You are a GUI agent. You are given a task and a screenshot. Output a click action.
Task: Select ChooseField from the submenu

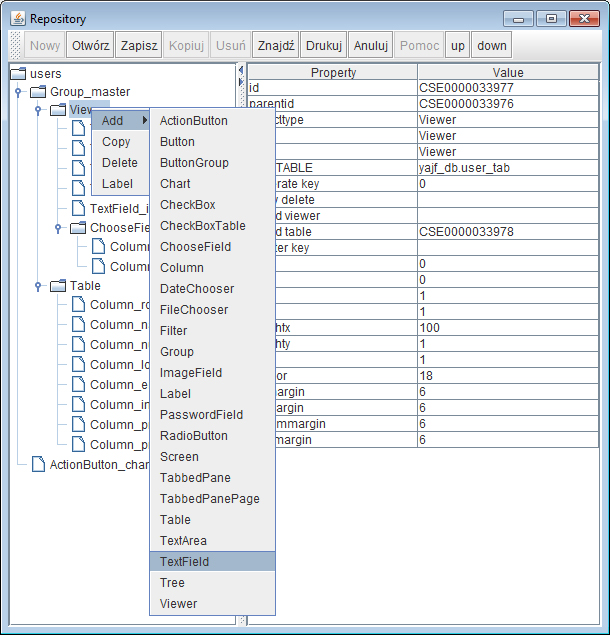pyautogui.click(x=213, y=247)
